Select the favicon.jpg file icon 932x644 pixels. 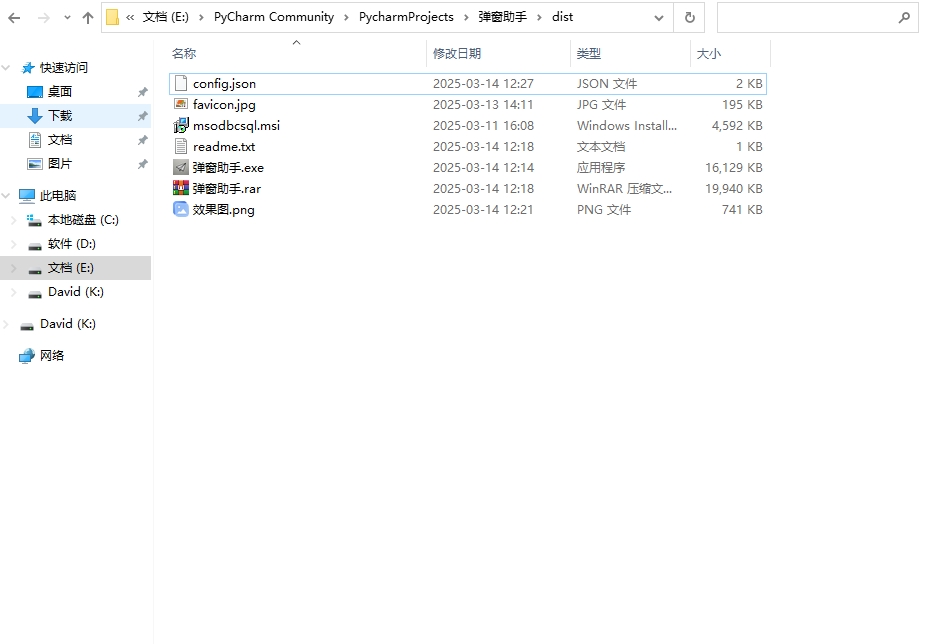click(181, 104)
